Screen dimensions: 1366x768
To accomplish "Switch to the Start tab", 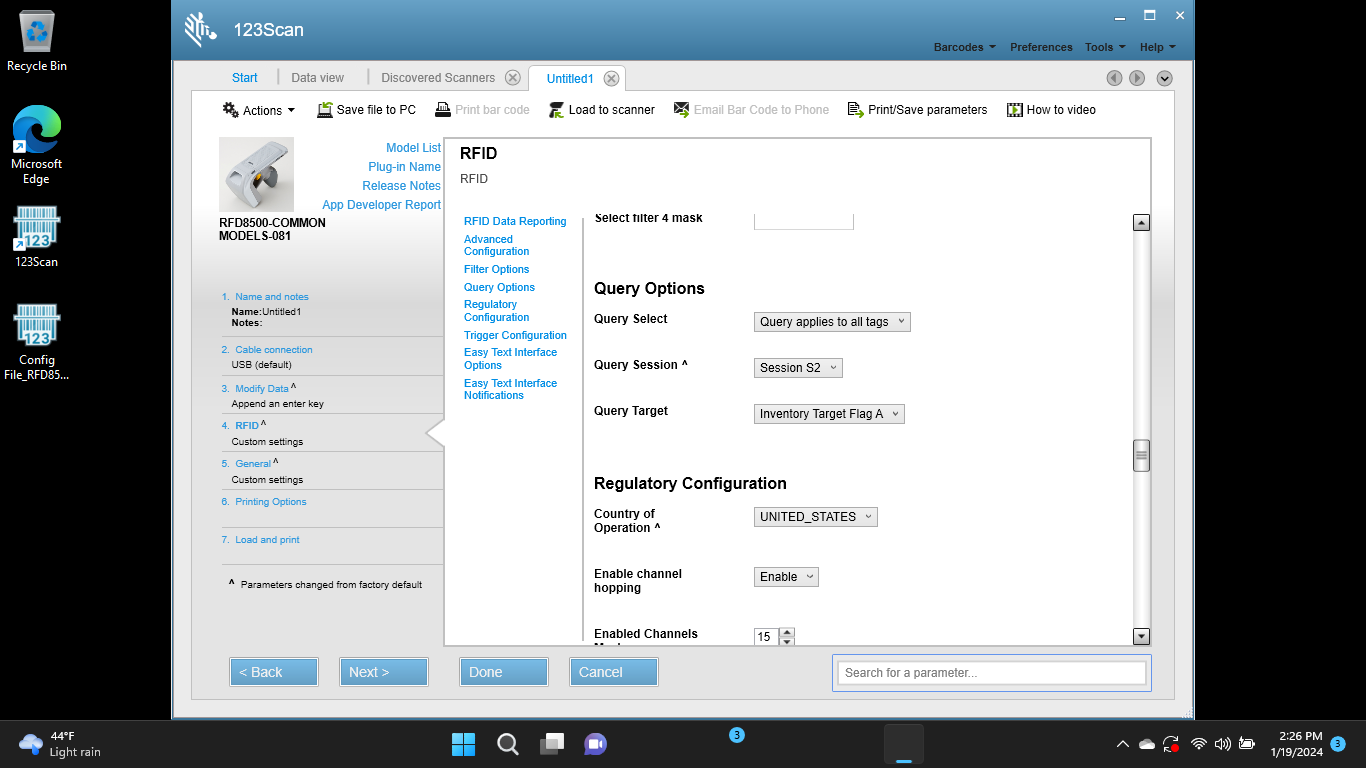I will pyautogui.click(x=245, y=78).
